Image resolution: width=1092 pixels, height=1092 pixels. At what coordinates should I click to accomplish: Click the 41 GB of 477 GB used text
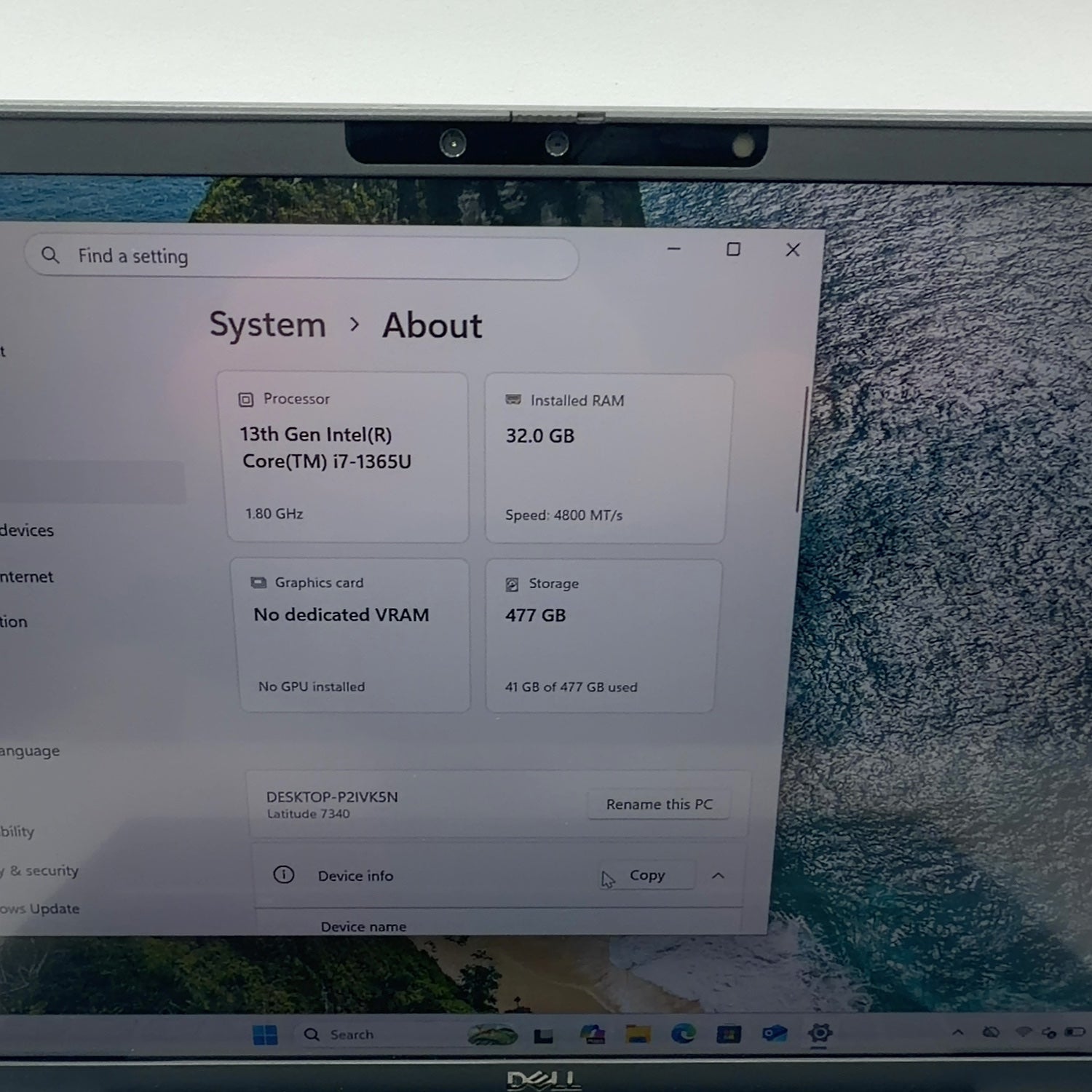pyautogui.click(x=571, y=687)
